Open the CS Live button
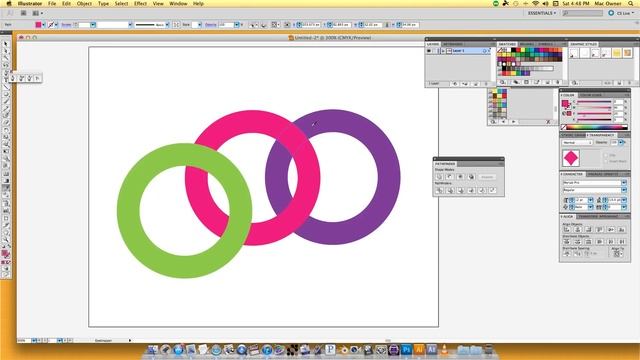 tap(621, 13)
